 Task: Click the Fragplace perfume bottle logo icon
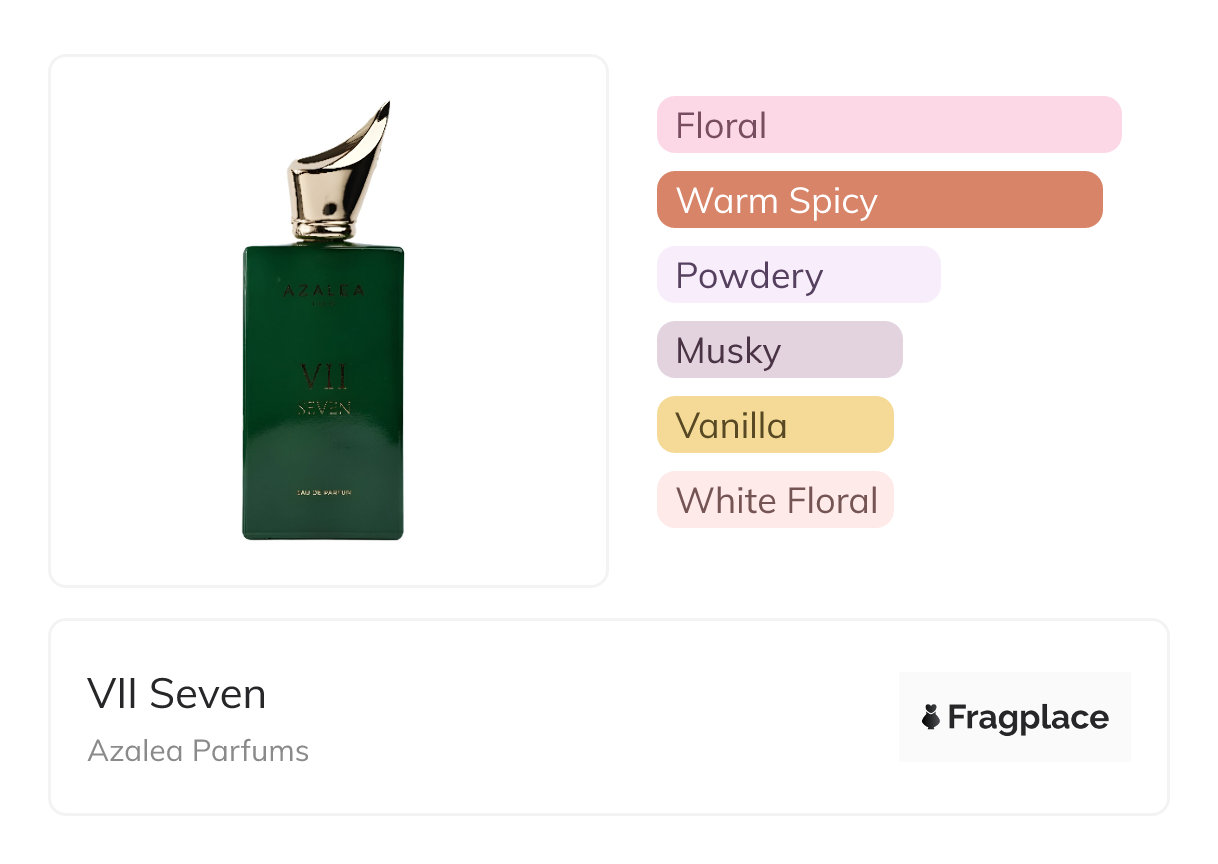coord(931,717)
